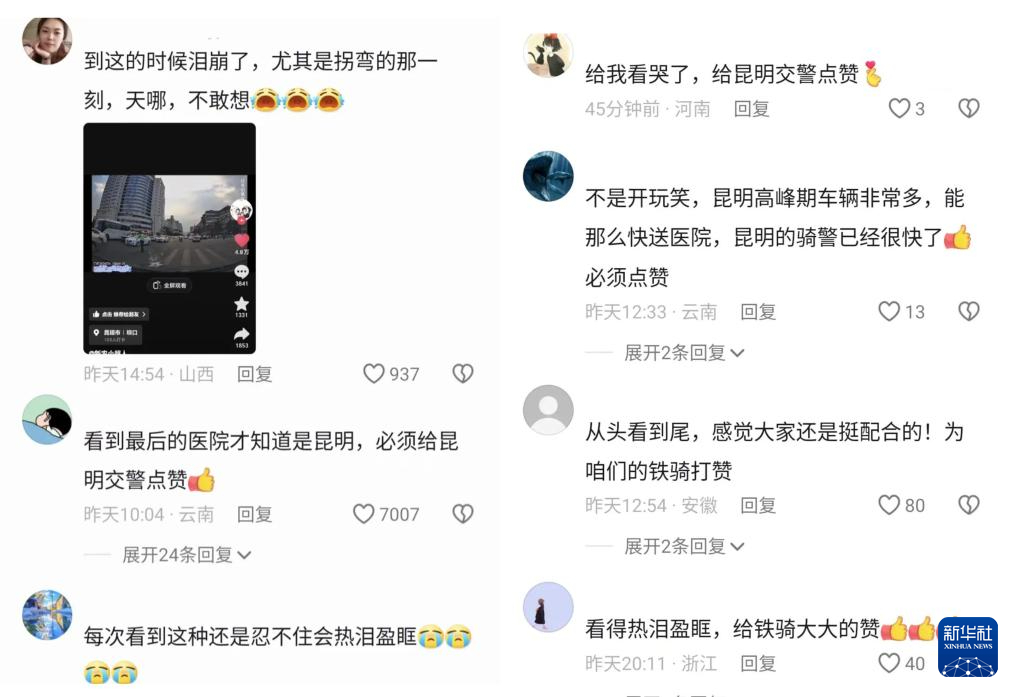This screenshot has height=697, width=1018.
Task: Like the Anhui comment with 80 likes
Action: coord(889,505)
